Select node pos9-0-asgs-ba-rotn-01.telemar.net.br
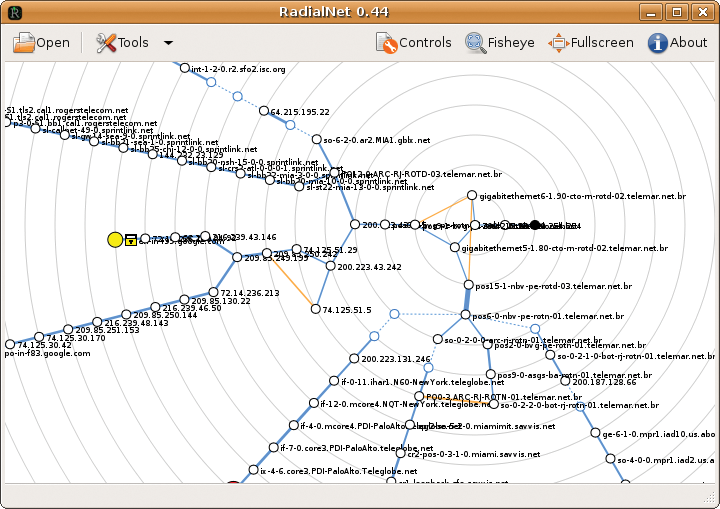This screenshot has height=509, width=720. coord(490,374)
